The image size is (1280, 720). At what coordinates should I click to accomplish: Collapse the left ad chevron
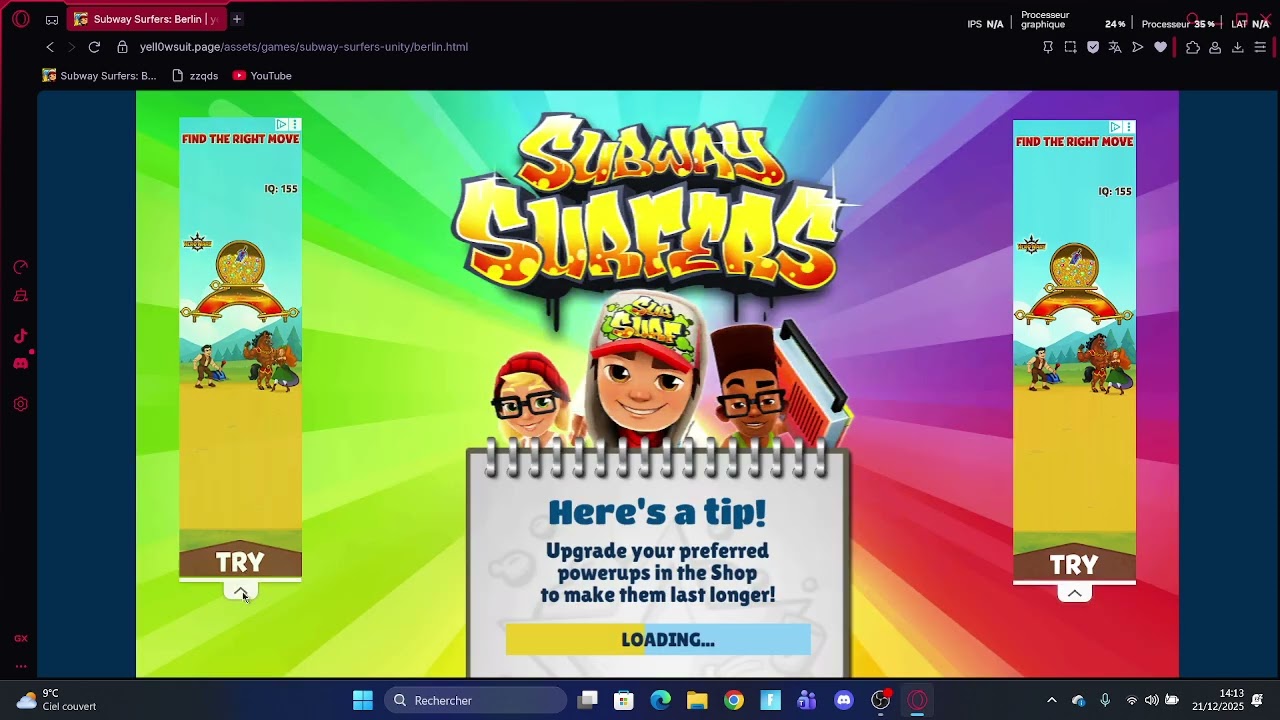click(x=240, y=592)
